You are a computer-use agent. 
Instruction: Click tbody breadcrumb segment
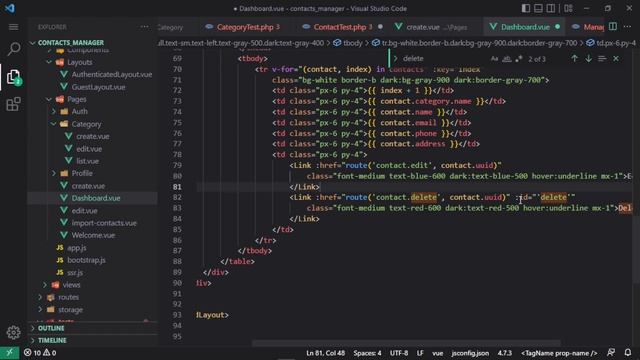coord(352,43)
